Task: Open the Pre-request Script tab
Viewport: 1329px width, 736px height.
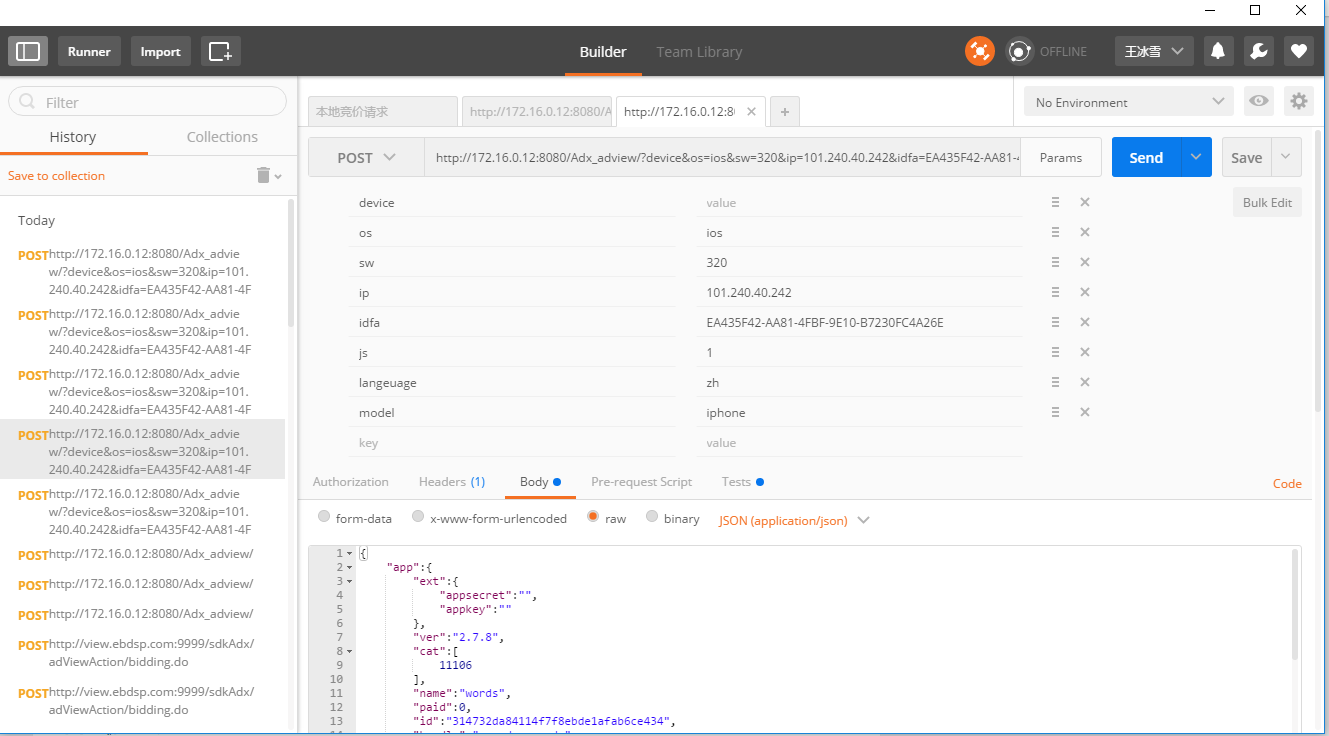Action: [641, 482]
